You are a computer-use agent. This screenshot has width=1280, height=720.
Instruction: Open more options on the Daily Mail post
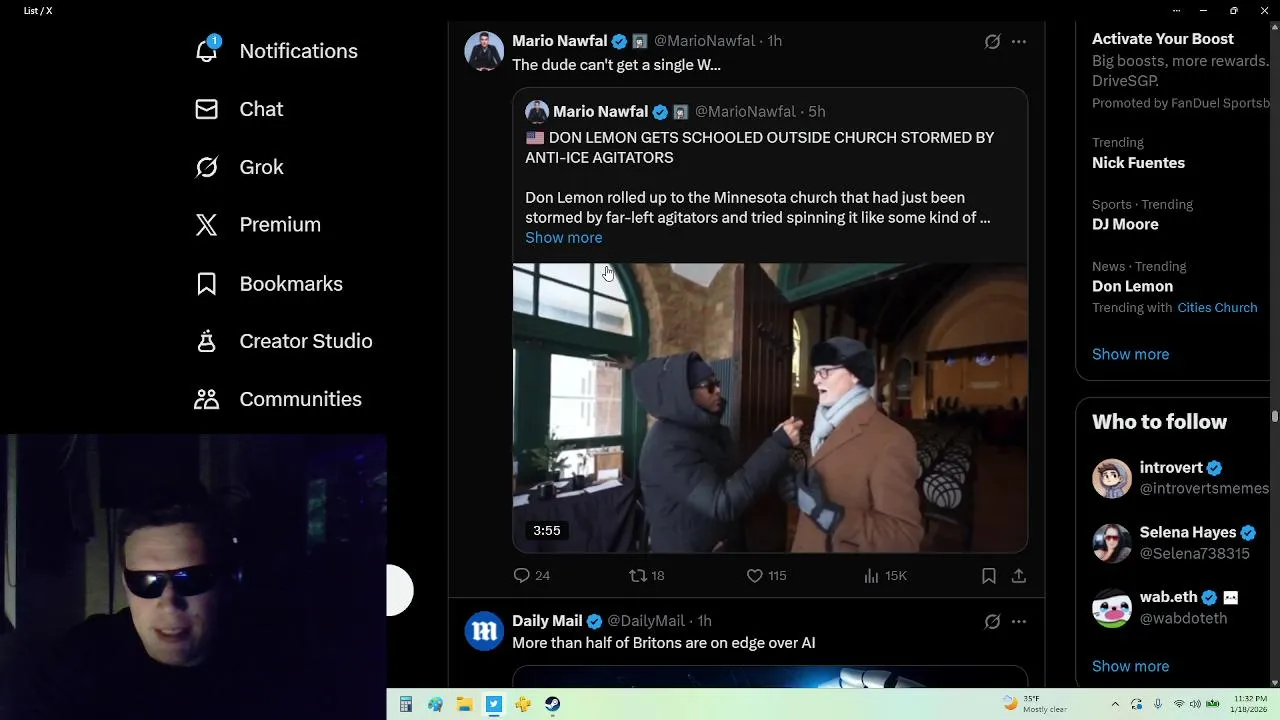point(1019,621)
